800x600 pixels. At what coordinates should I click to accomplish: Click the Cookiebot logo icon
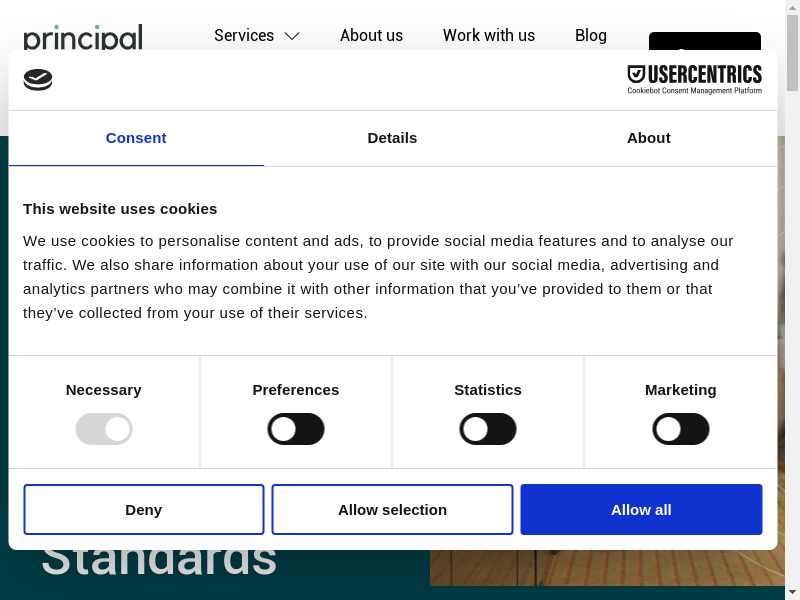(38, 80)
